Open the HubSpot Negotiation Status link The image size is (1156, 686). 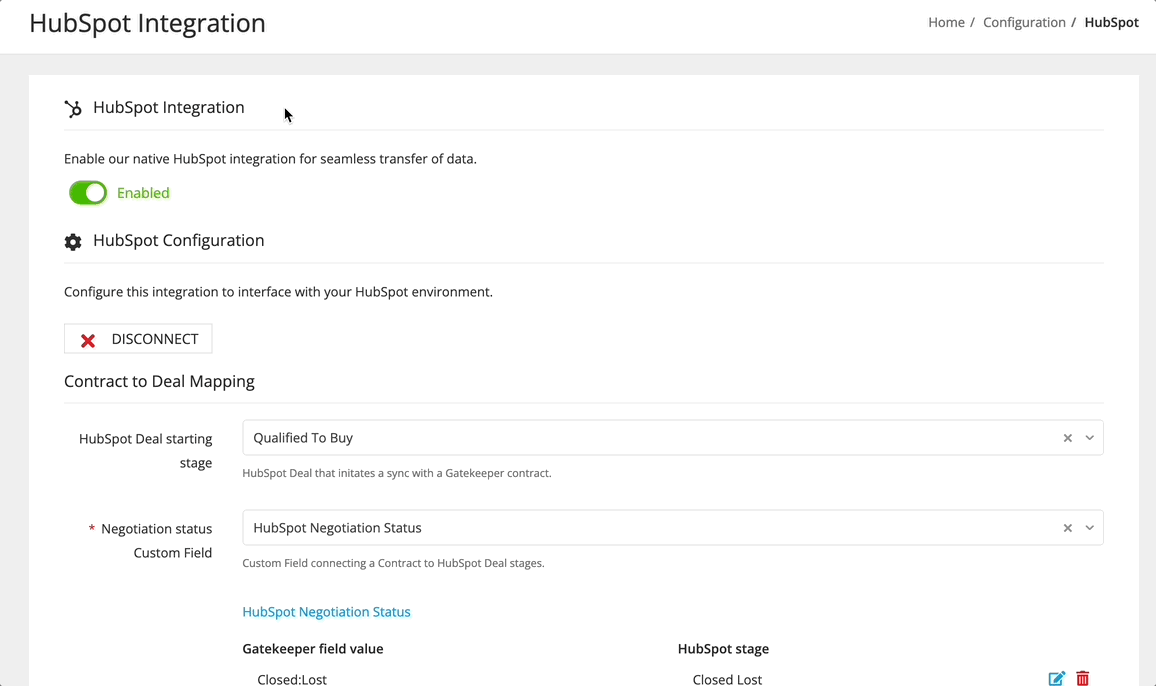pyautogui.click(x=326, y=611)
